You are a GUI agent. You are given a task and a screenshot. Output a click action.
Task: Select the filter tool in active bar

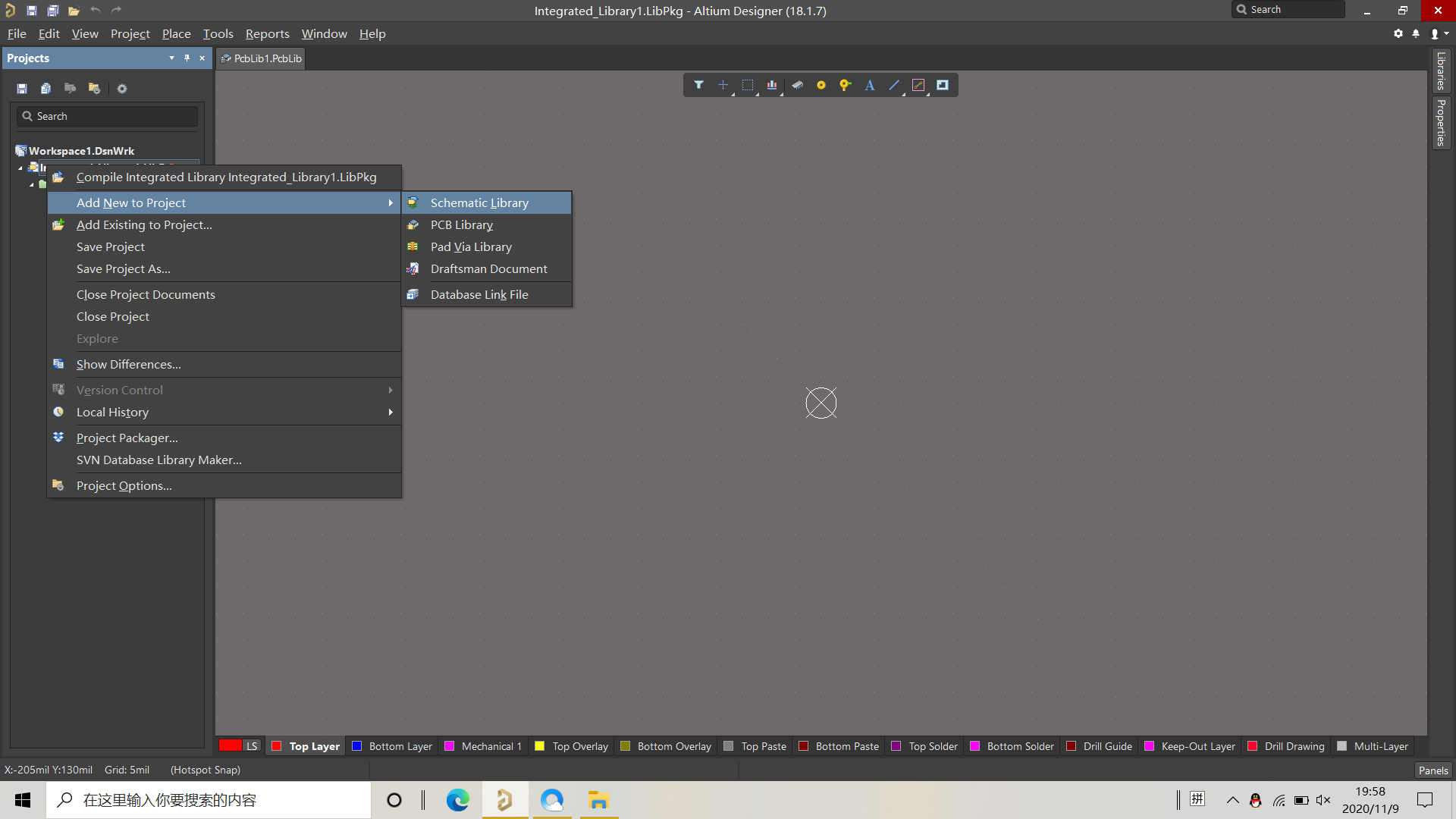pyautogui.click(x=698, y=85)
